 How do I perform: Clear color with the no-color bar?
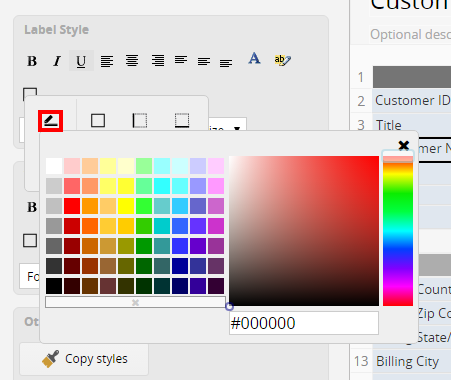pos(135,302)
